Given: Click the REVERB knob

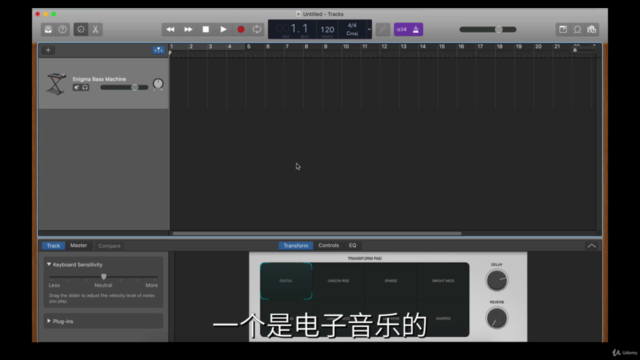Looking at the screenshot, I should [x=497, y=318].
